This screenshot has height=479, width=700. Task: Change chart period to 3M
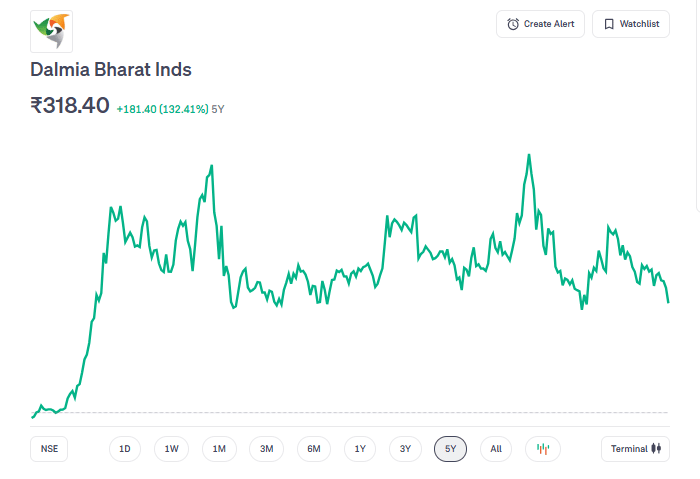[x=266, y=449]
